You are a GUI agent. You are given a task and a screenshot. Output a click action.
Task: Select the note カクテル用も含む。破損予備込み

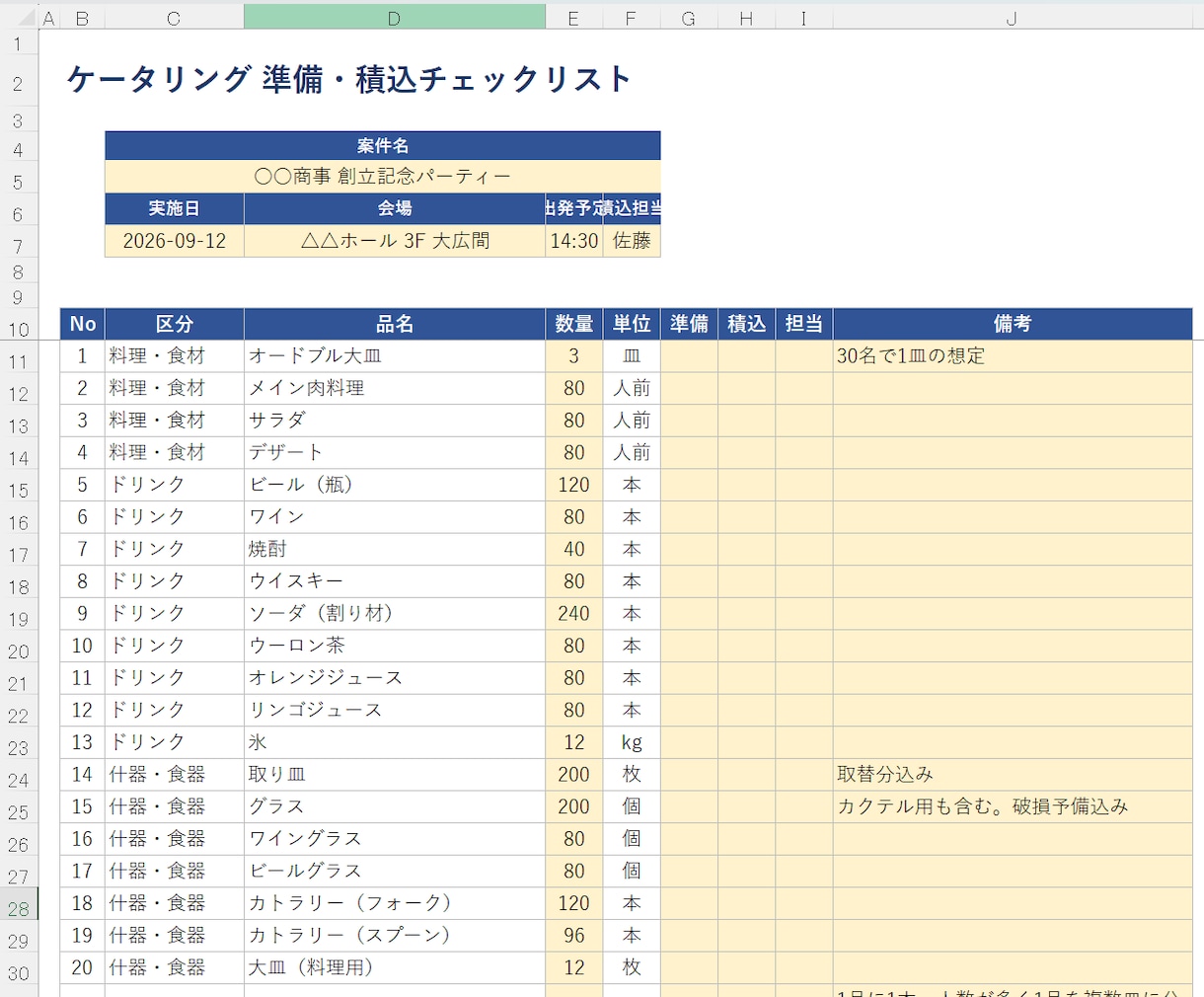pos(1014,806)
